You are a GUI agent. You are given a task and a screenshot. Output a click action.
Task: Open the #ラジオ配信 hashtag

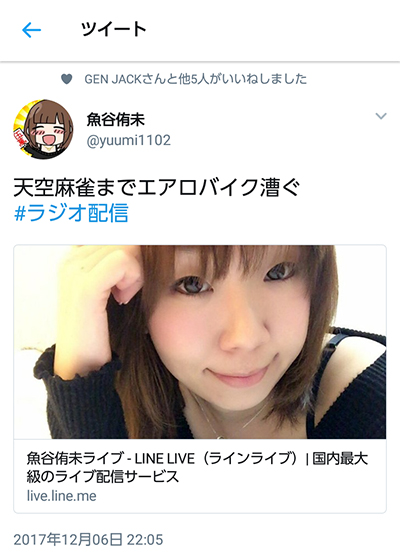pyautogui.click(x=71, y=213)
